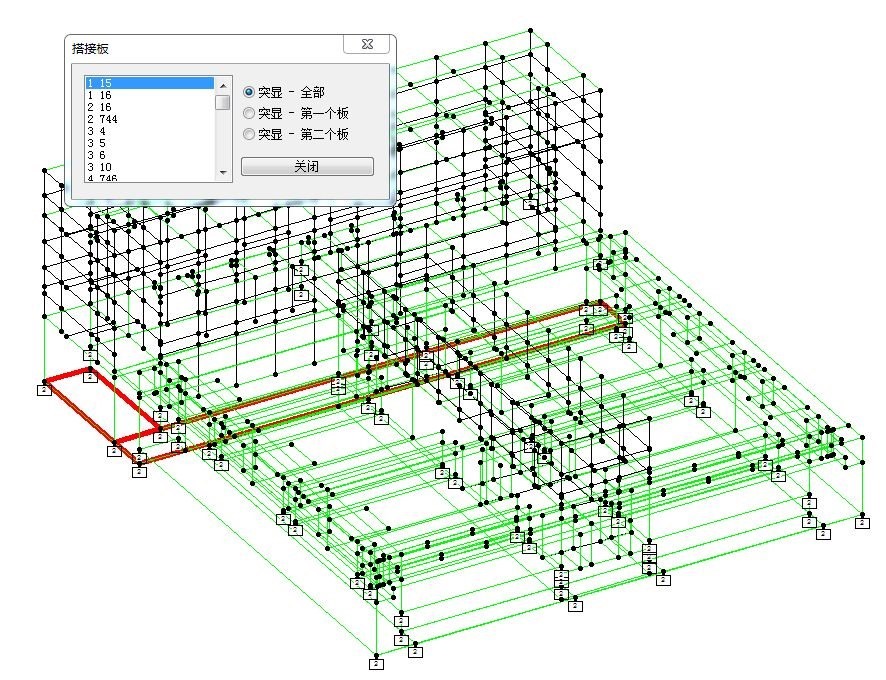The width and height of the screenshot is (886, 680).
Task: Select list entry '2 16'
Action: 150,107
